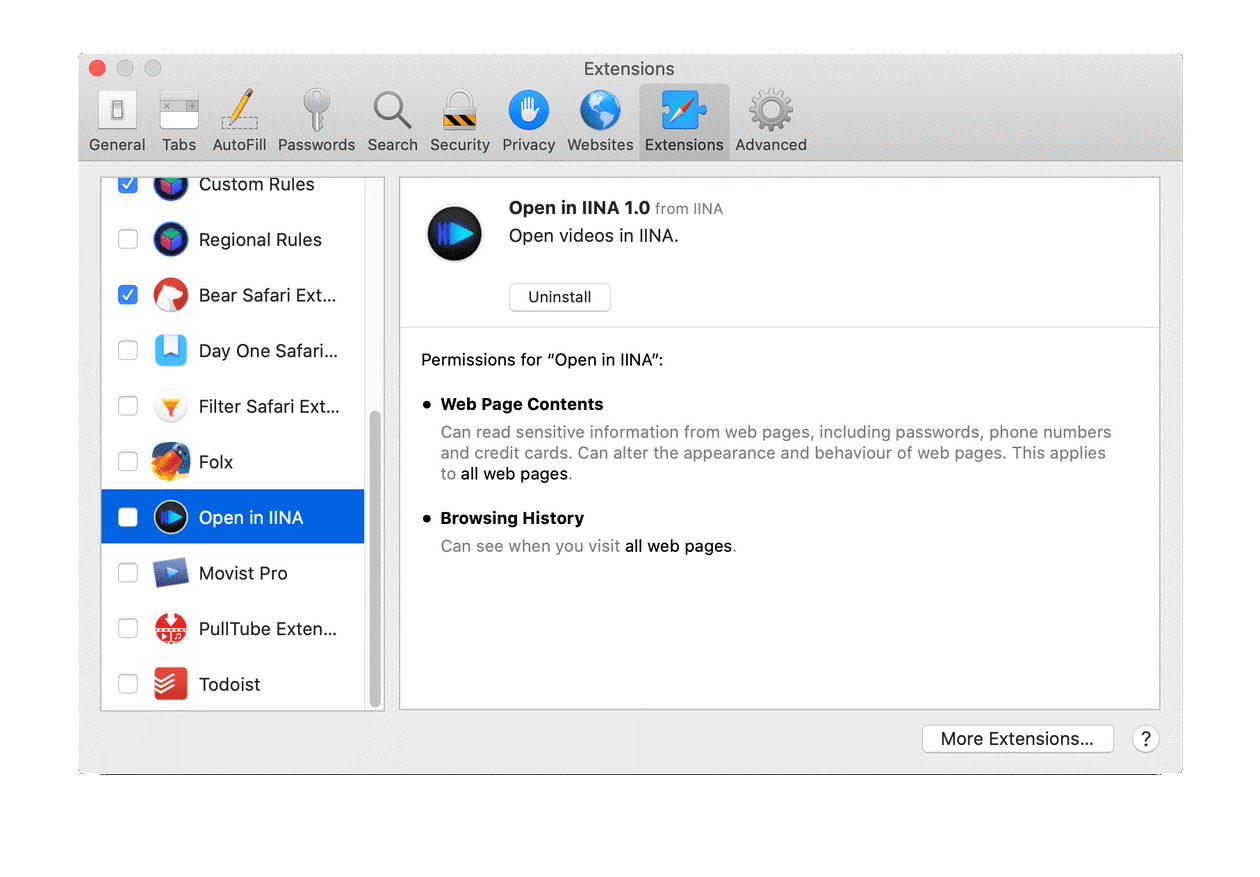
Task: Select the Folx extension icon
Action: (171, 462)
